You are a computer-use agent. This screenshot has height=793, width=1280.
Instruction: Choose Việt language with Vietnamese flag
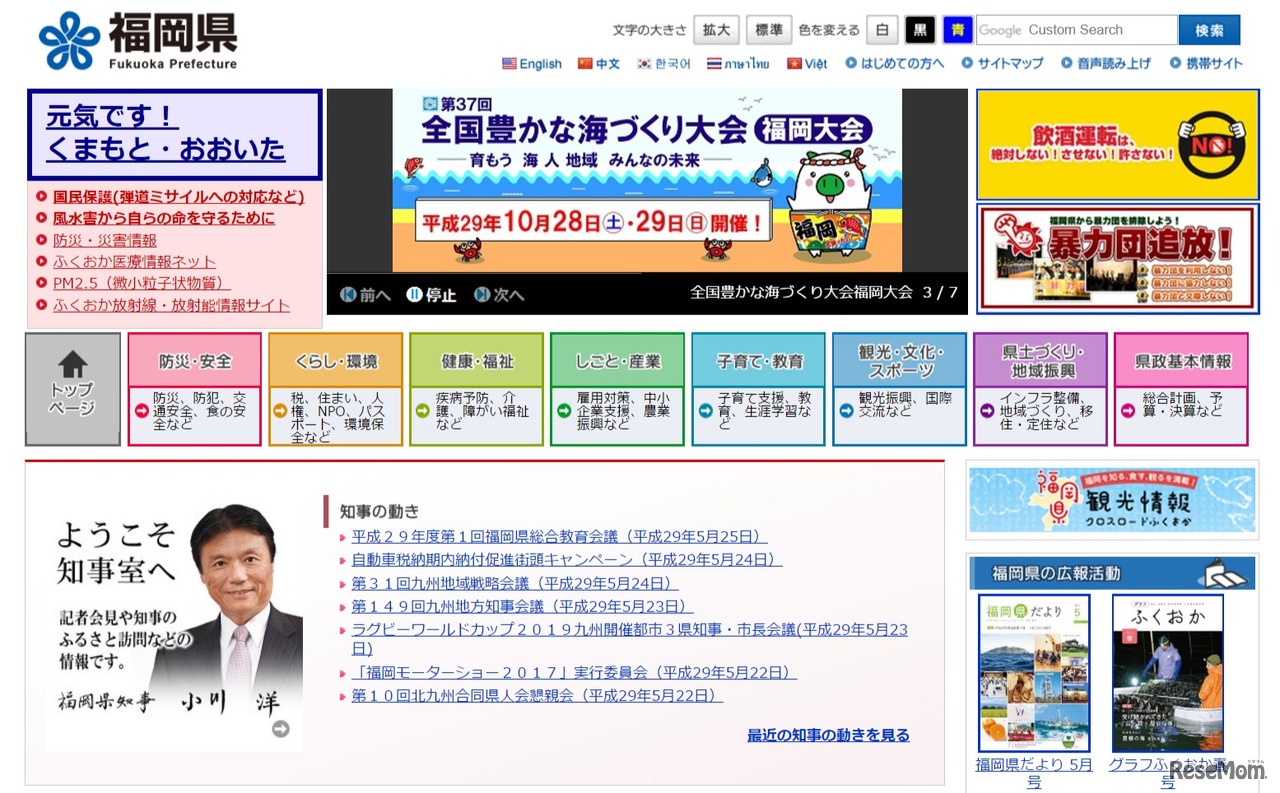(807, 64)
